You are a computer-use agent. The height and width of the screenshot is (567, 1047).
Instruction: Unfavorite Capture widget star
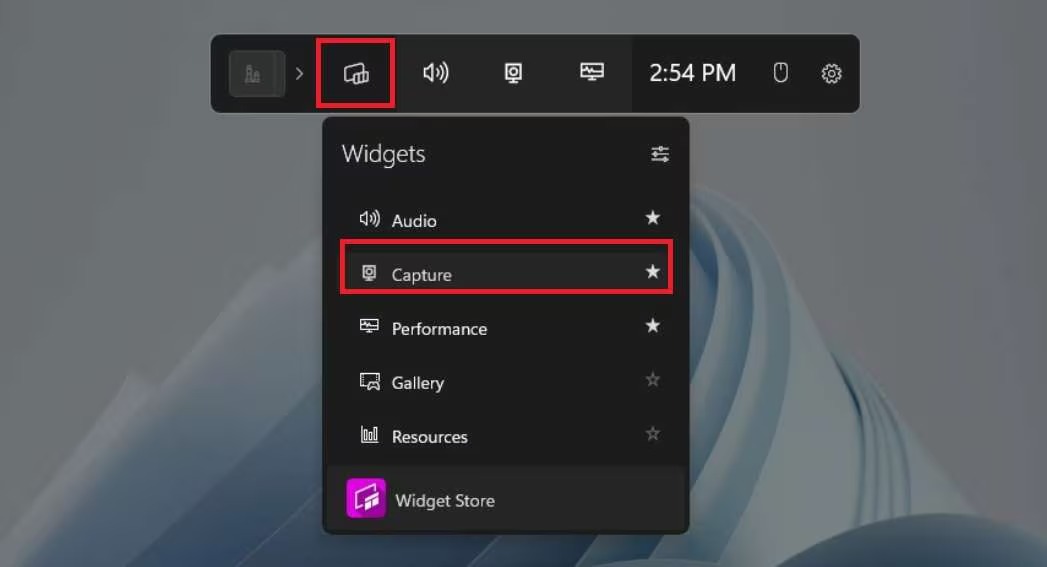point(652,271)
